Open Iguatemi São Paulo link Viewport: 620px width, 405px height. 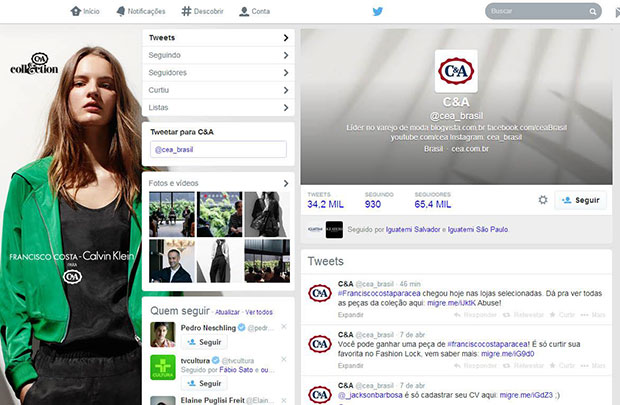click(478, 229)
